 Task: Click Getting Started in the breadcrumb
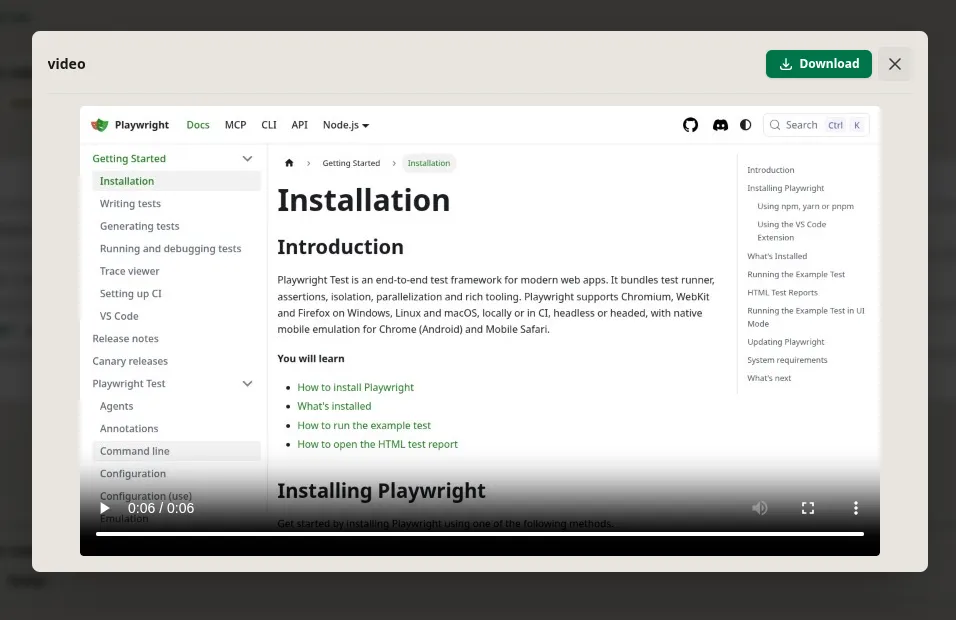pyautogui.click(x=351, y=163)
